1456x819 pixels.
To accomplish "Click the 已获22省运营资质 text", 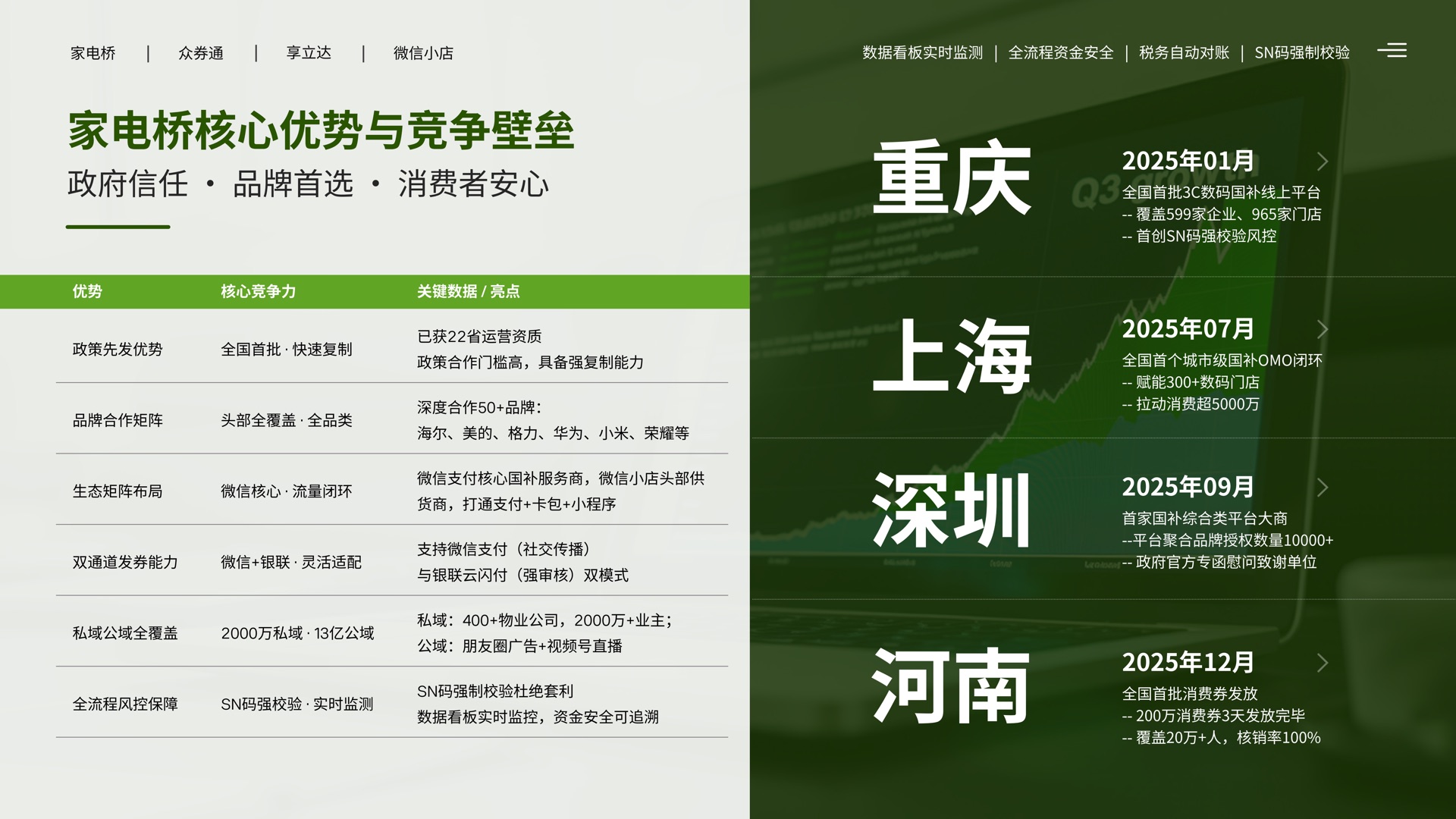I will click(479, 337).
